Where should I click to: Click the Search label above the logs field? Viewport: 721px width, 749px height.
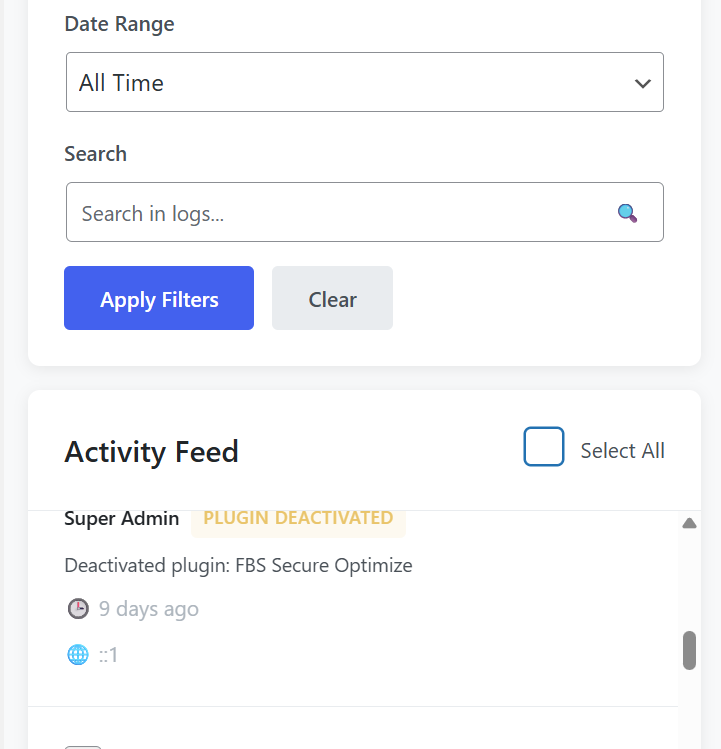(x=95, y=154)
